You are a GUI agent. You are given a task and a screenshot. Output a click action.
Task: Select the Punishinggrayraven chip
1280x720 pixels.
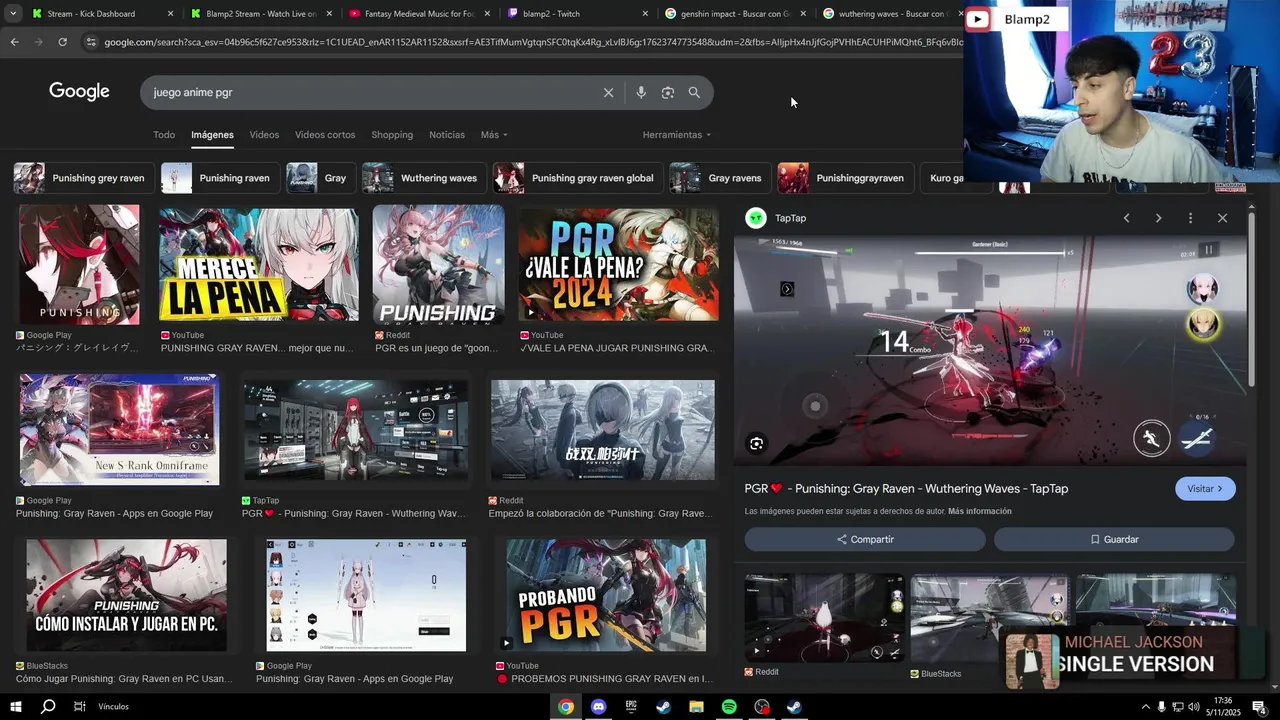tap(845, 178)
